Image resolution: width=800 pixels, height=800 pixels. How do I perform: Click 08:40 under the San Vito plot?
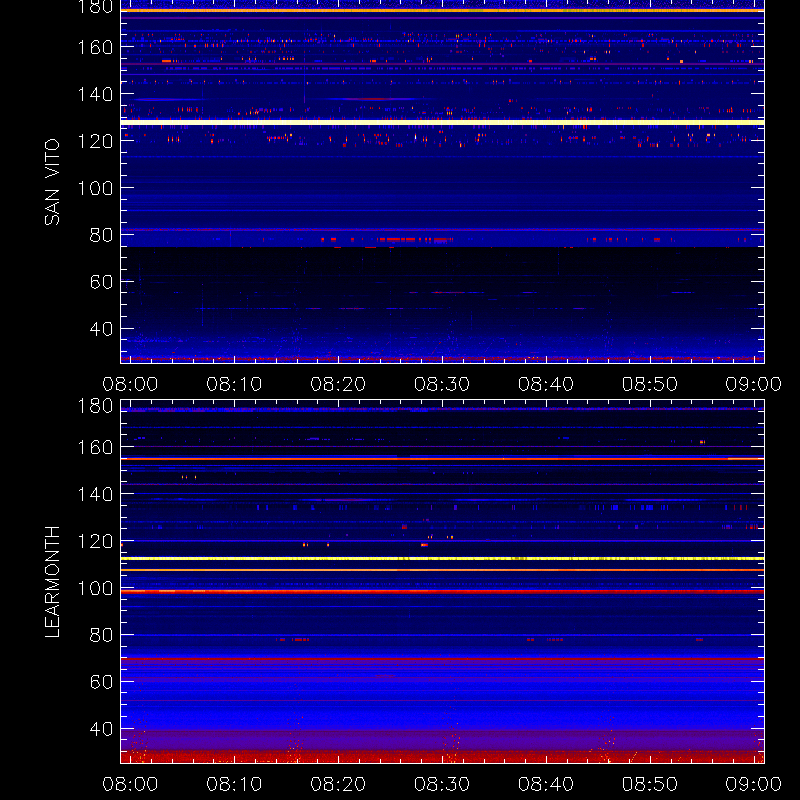click(546, 384)
